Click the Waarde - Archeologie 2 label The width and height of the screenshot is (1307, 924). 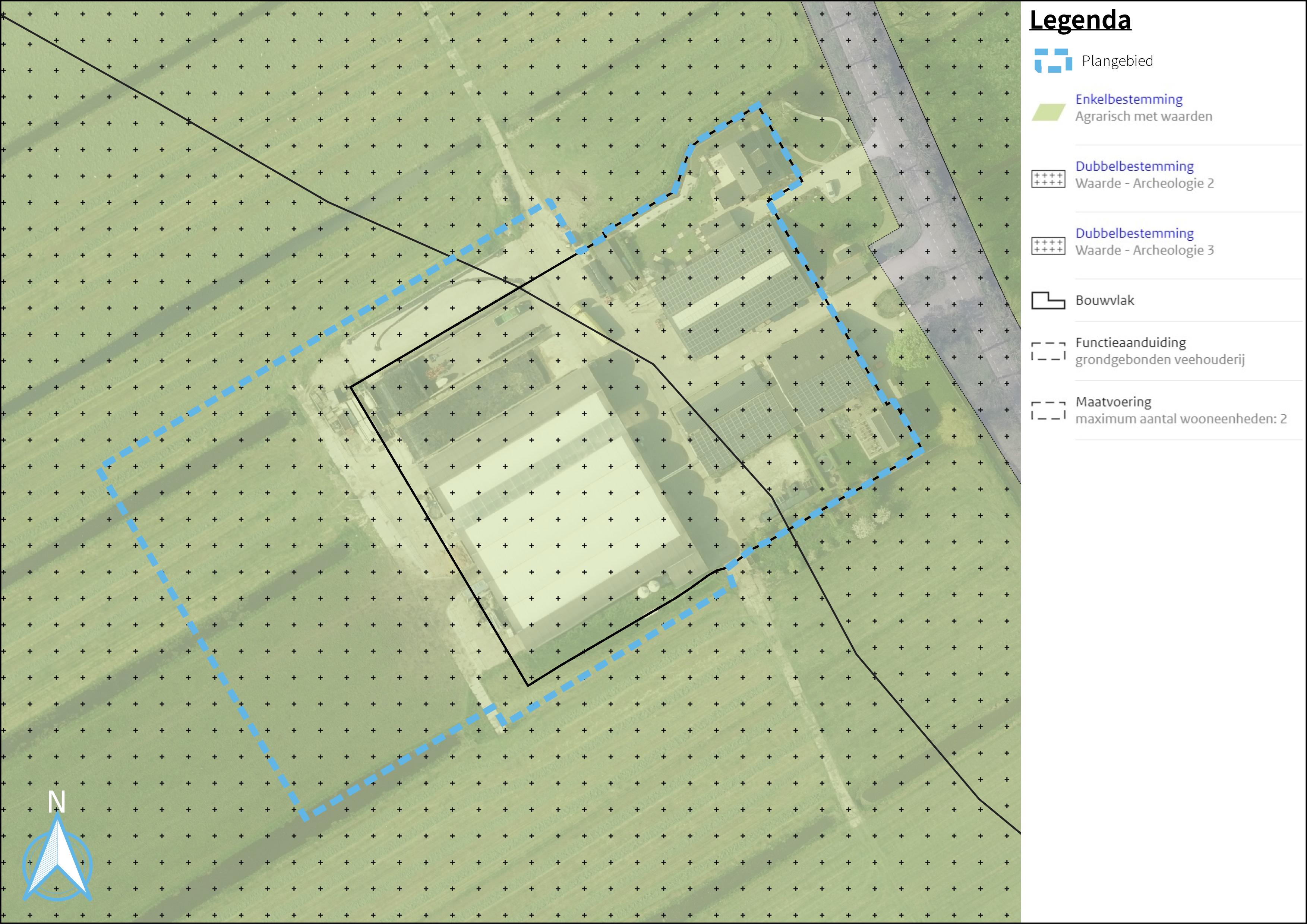tap(1144, 183)
